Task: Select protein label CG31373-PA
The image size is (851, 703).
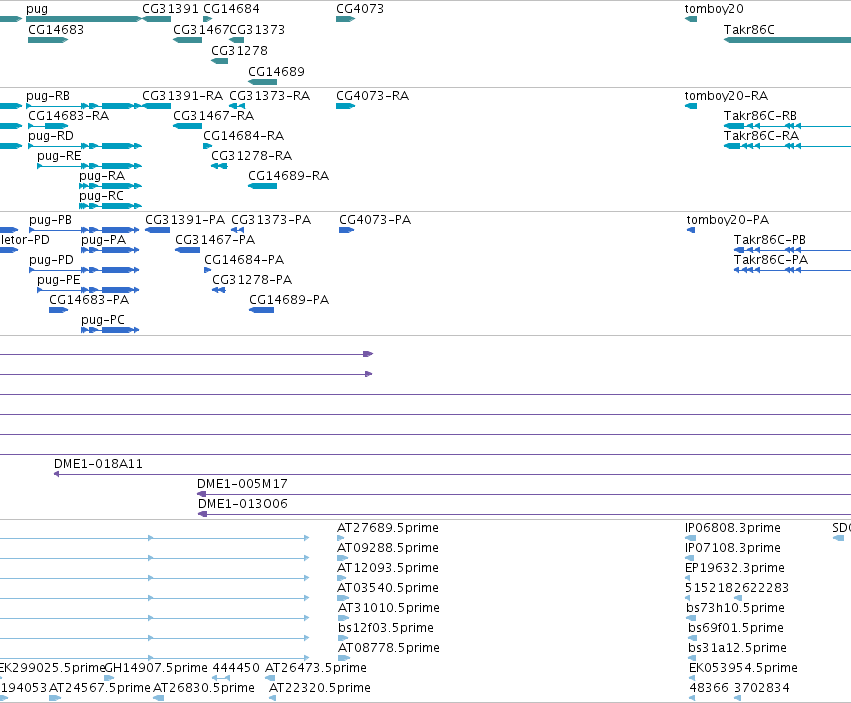Action: 271,220
